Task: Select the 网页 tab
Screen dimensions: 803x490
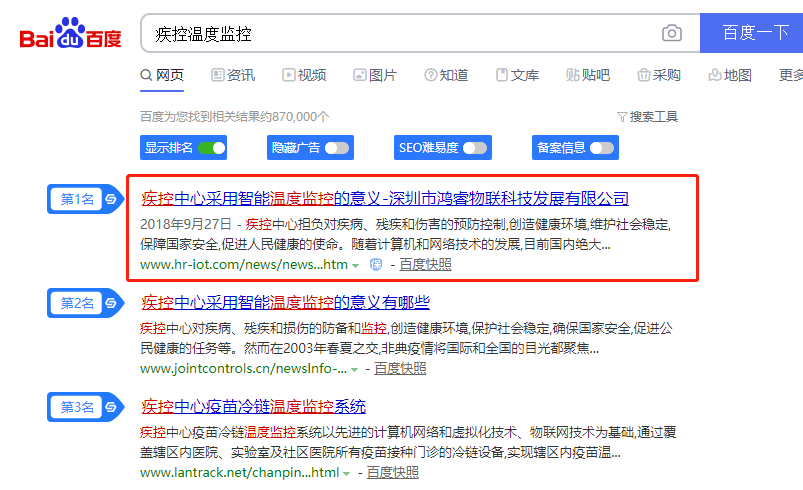Action: pyautogui.click(x=162, y=75)
